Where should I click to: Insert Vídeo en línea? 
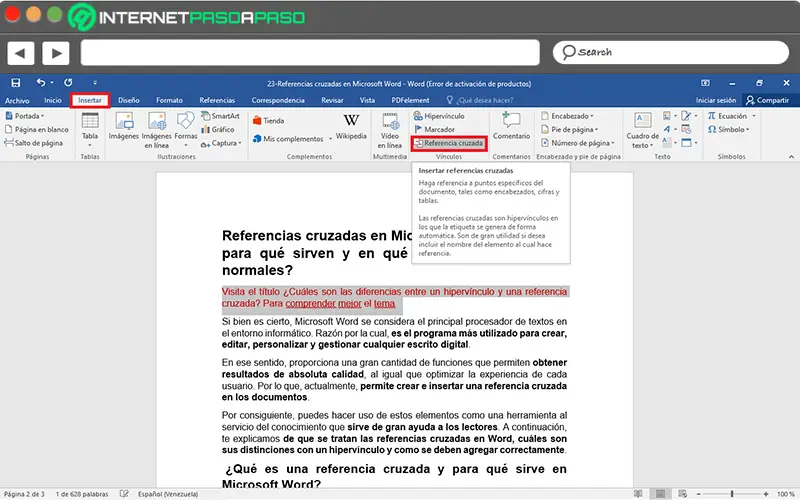click(x=390, y=131)
